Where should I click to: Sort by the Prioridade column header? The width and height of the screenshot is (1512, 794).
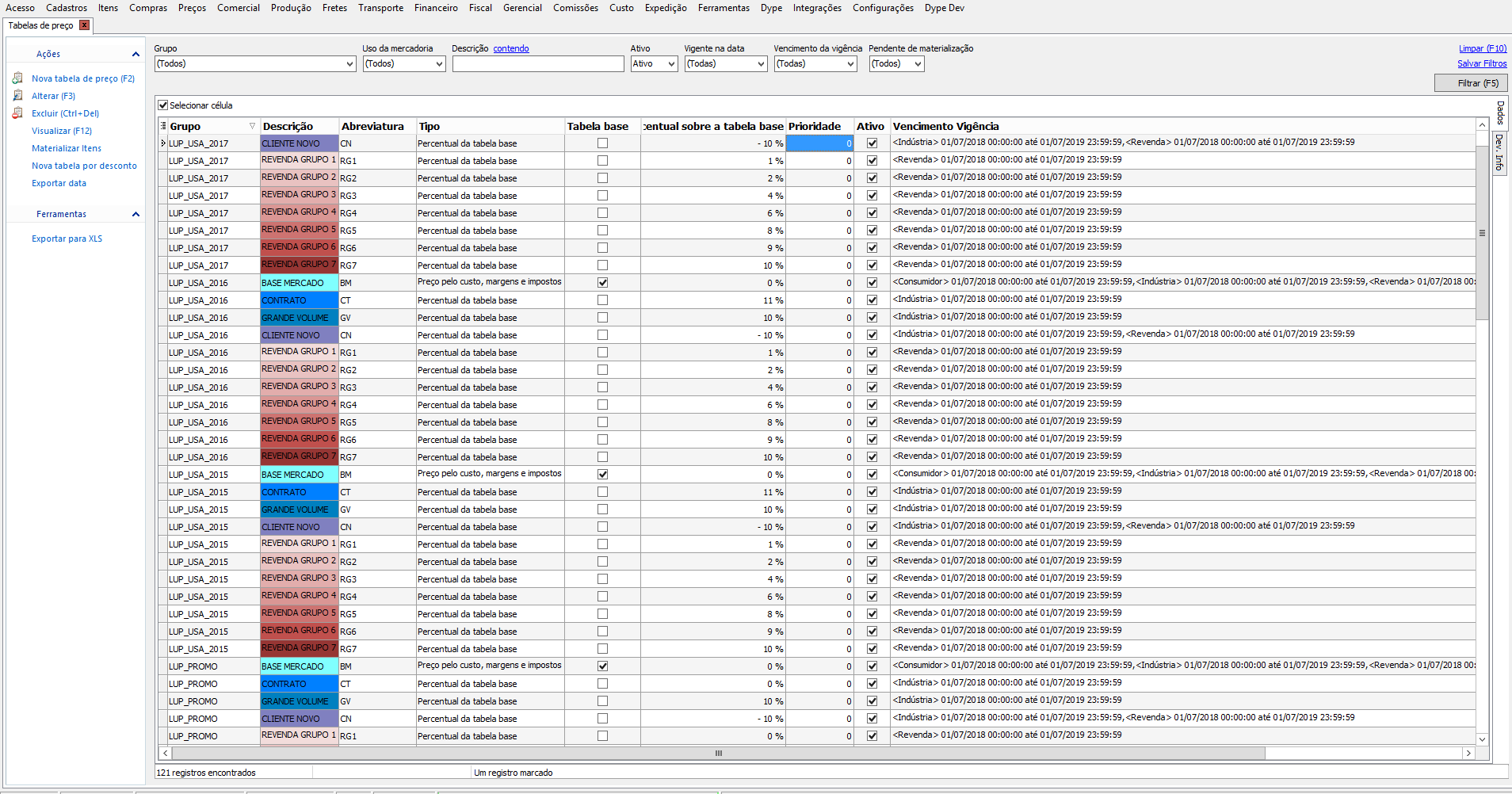pyautogui.click(x=819, y=126)
